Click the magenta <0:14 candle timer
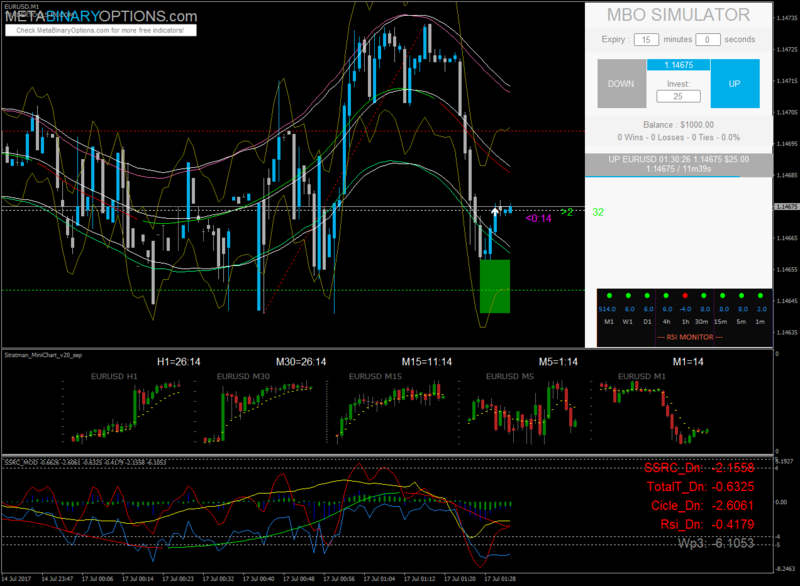Image resolution: width=800 pixels, height=586 pixels. point(538,218)
